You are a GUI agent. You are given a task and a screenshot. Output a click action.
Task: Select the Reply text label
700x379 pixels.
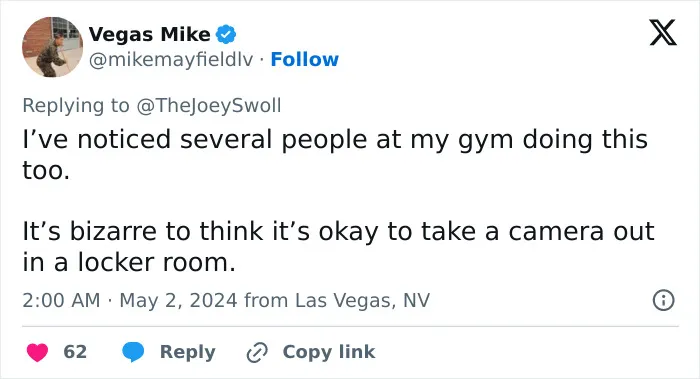pyautogui.click(x=188, y=352)
